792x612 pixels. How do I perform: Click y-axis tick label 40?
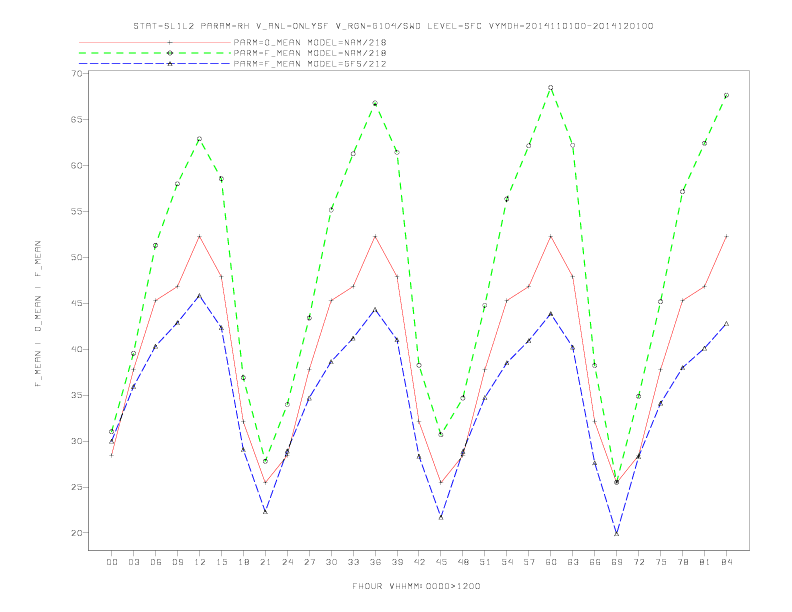pos(76,349)
